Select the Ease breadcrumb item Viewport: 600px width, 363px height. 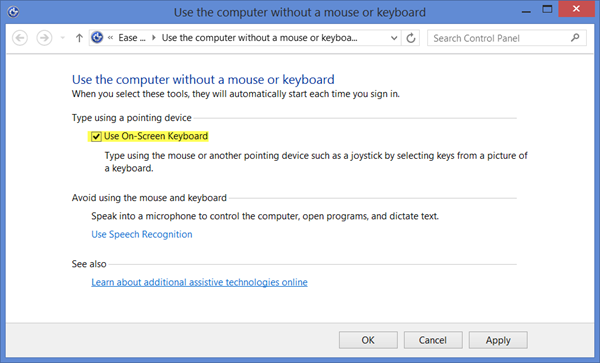[132, 37]
